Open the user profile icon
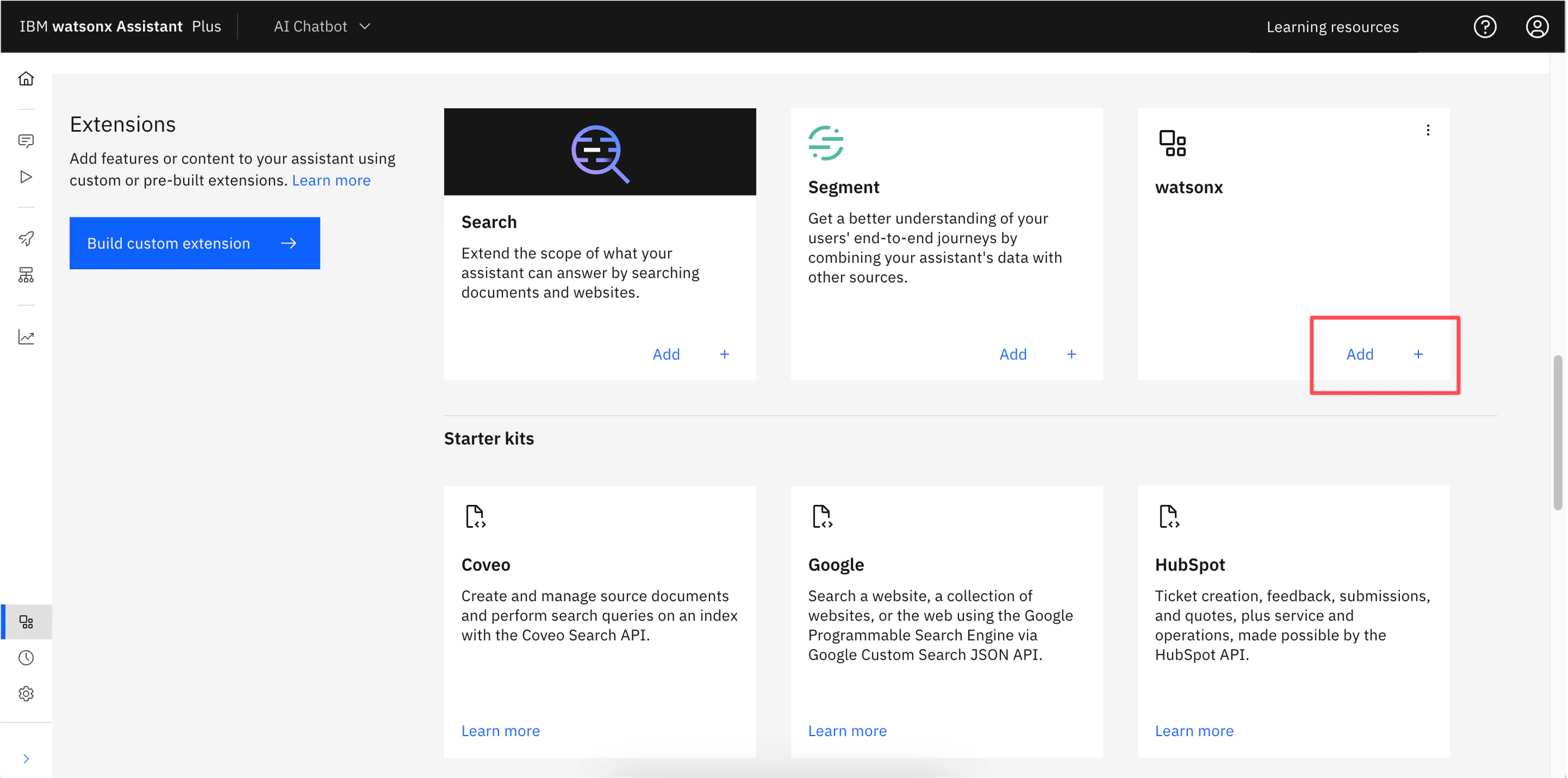This screenshot has height=778, width=1568. point(1536,27)
